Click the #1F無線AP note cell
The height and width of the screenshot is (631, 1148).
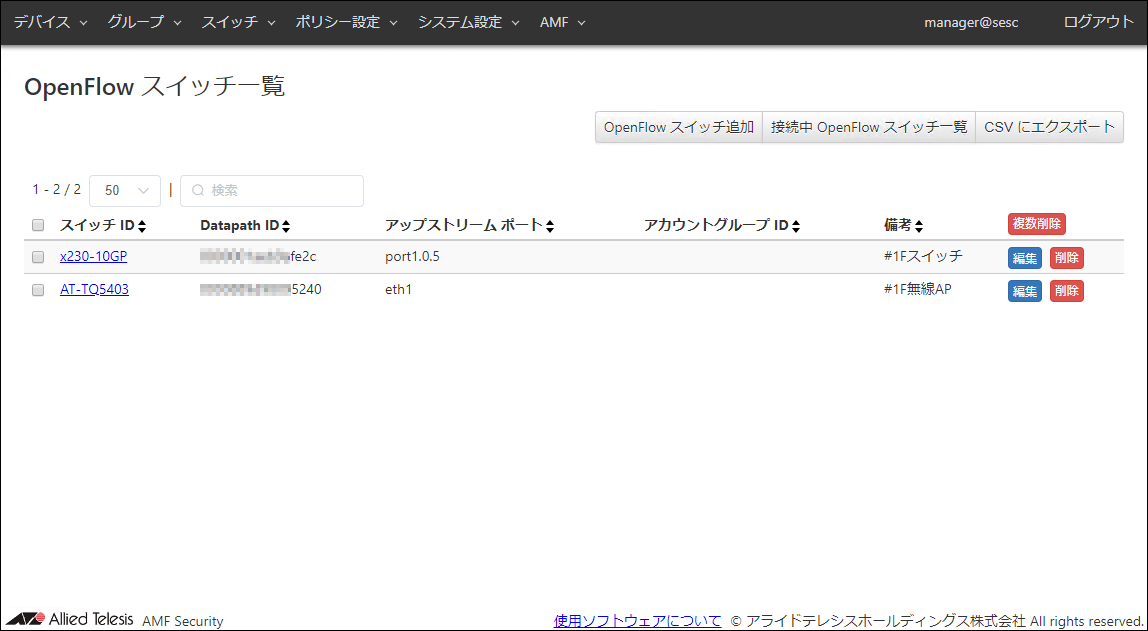tap(918, 289)
